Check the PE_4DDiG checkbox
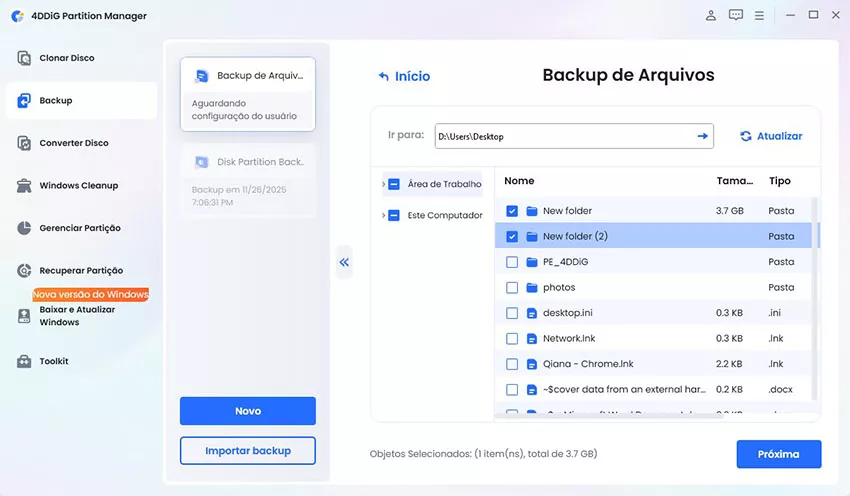The width and height of the screenshot is (850, 496). [512, 262]
